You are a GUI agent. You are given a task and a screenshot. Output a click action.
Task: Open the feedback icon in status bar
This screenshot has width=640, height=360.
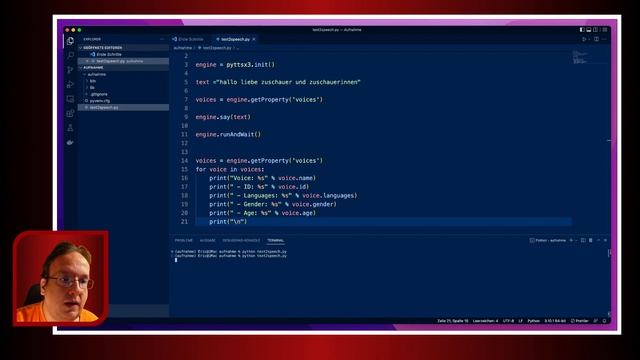(596, 321)
